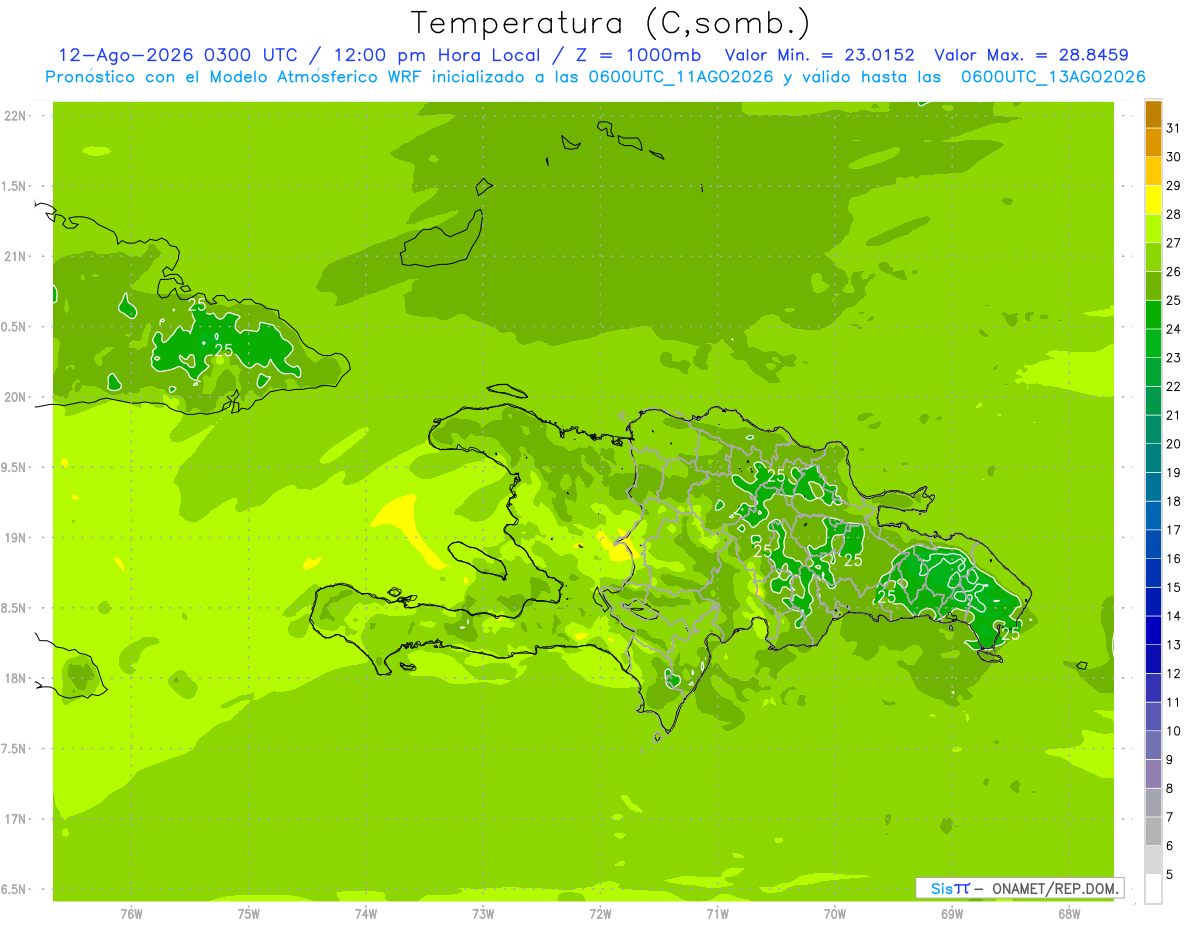This screenshot has width=1200, height=927.
Task: Click the legend value label 31
Action: 1174,128
